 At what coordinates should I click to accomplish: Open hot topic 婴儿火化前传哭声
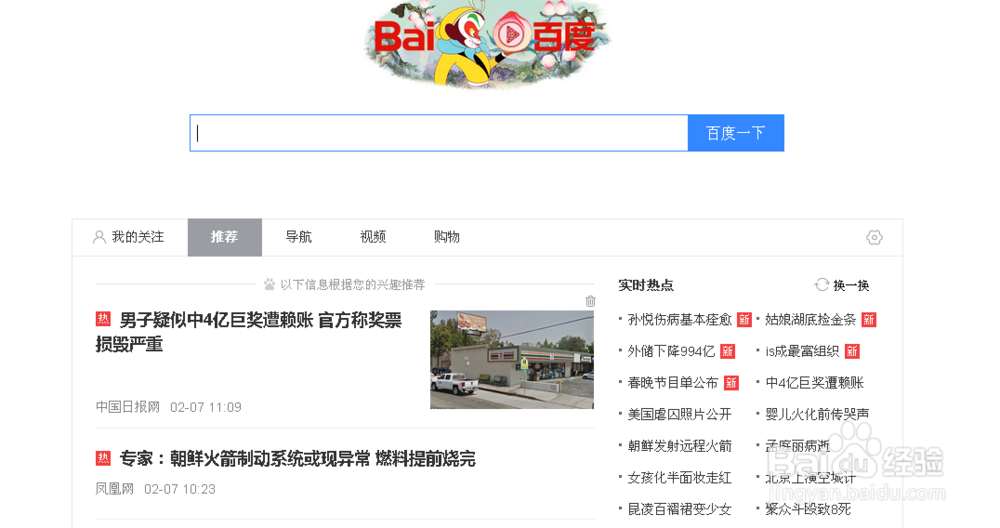click(817, 414)
